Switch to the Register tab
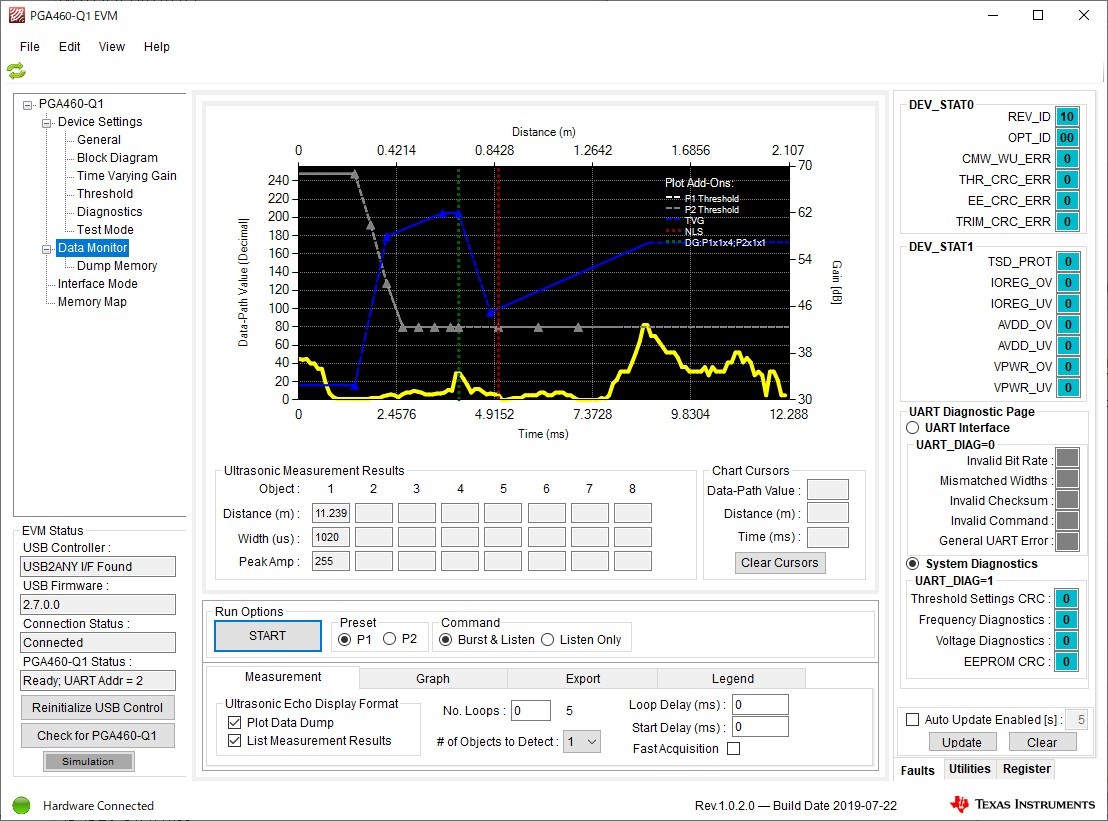The width and height of the screenshot is (1108, 821). 1027,769
